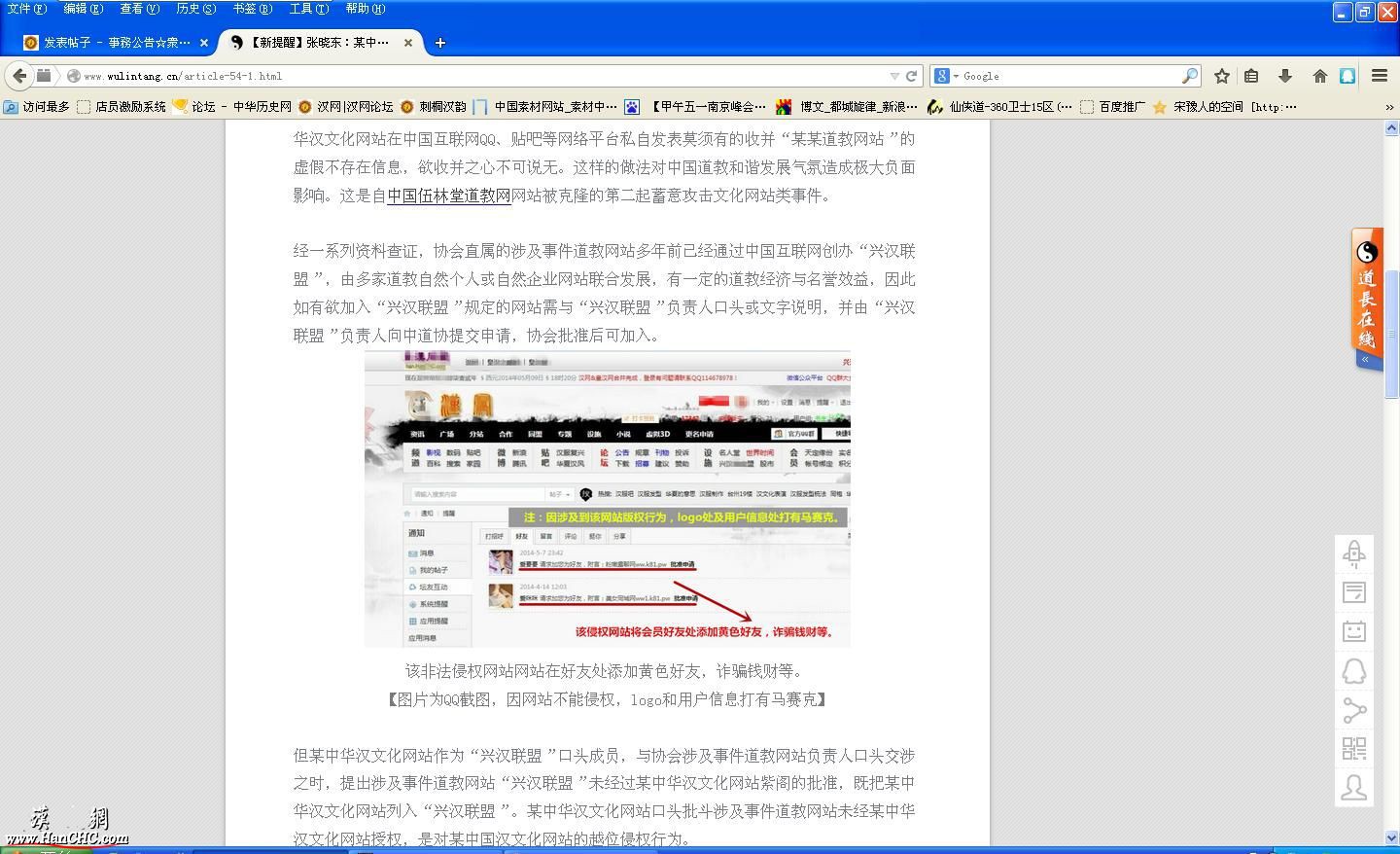
Task: Reload the current page
Action: click(911, 76)
